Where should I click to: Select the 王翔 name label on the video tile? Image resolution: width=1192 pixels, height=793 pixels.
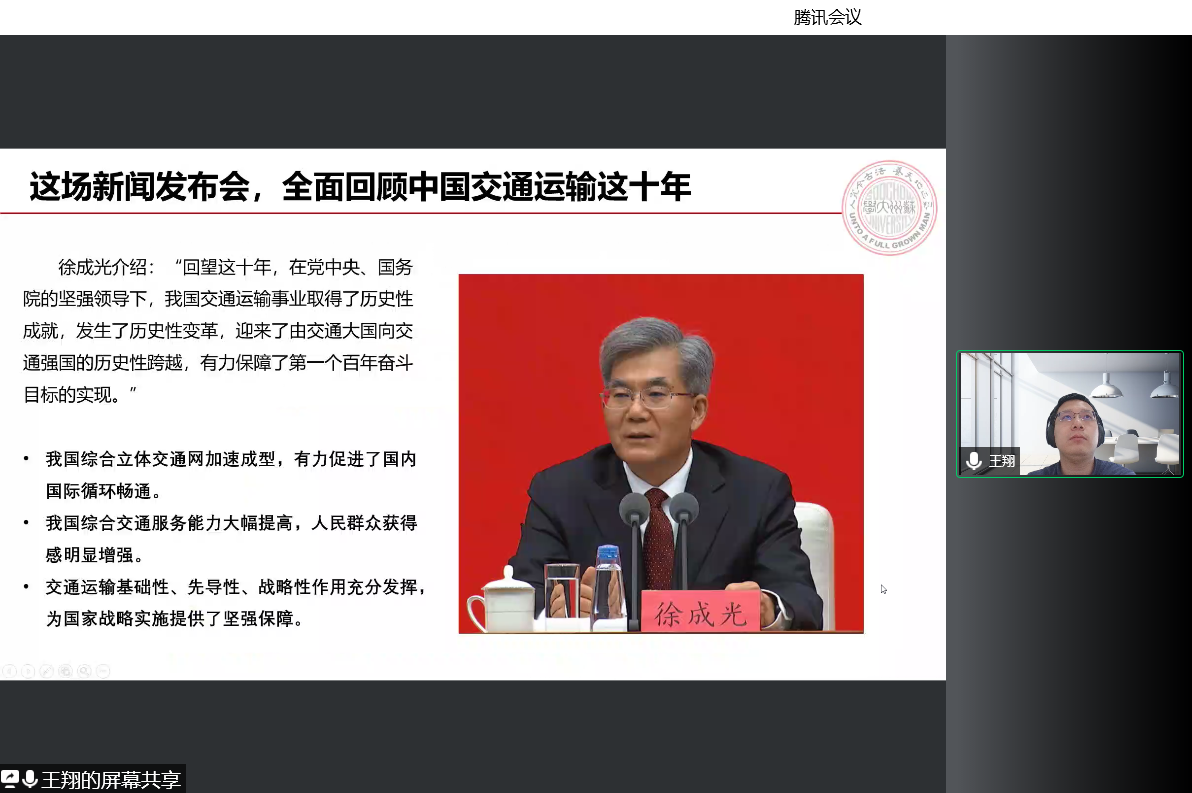click(x=1001, y=461)
